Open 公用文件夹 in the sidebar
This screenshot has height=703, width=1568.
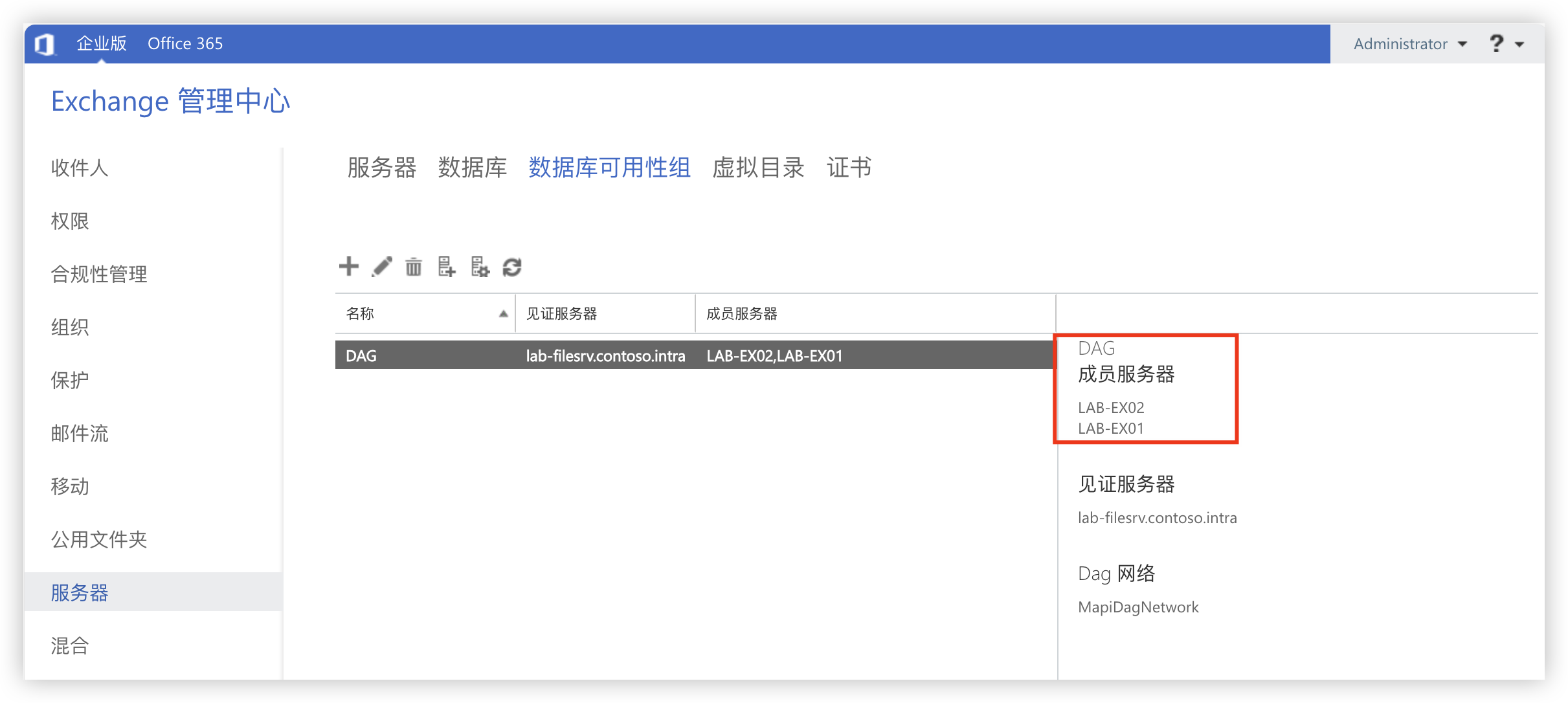(99, 539)
